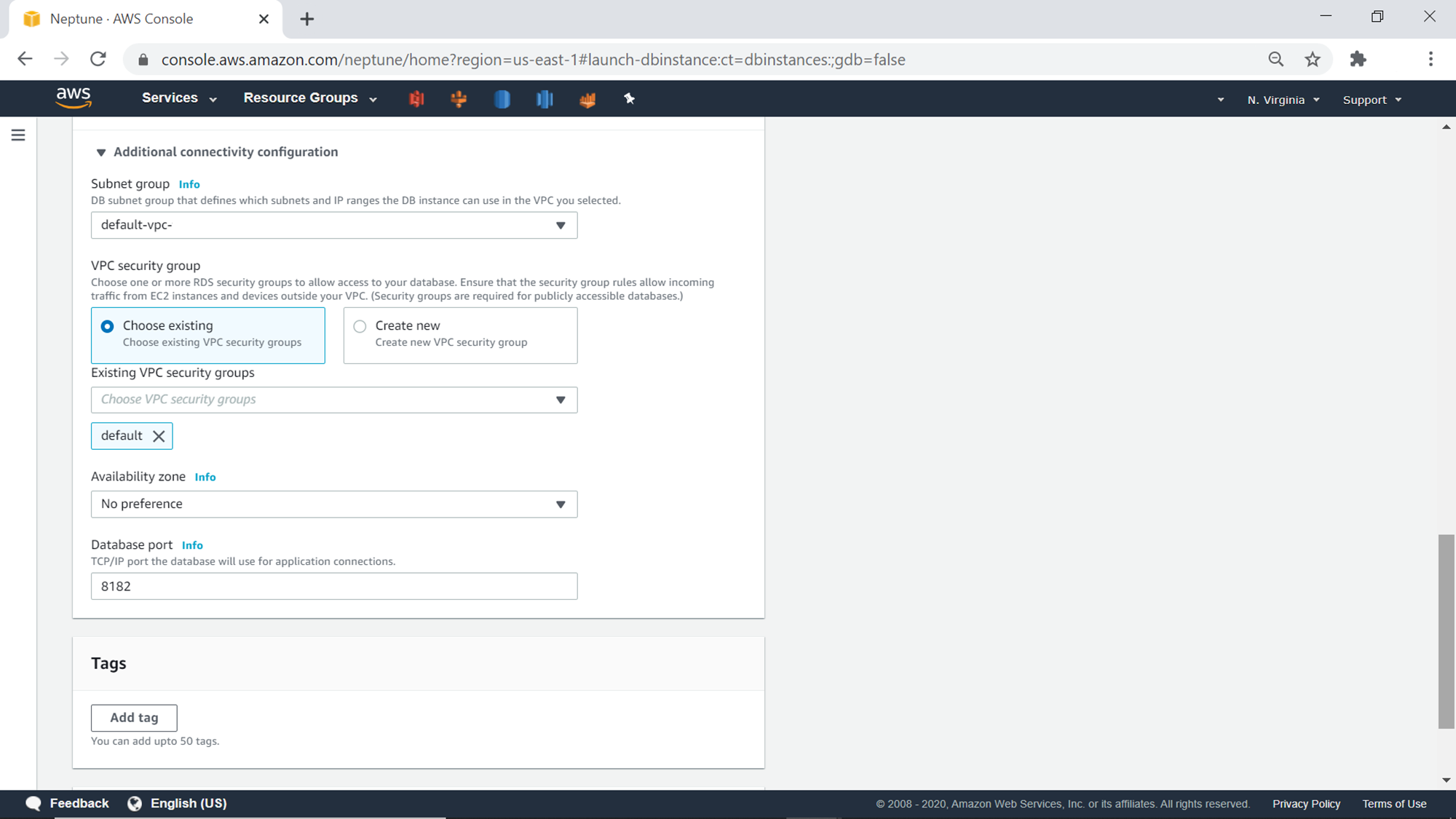Select the Create new security group radio
The image size is (1456, 819).
[360, 326]
